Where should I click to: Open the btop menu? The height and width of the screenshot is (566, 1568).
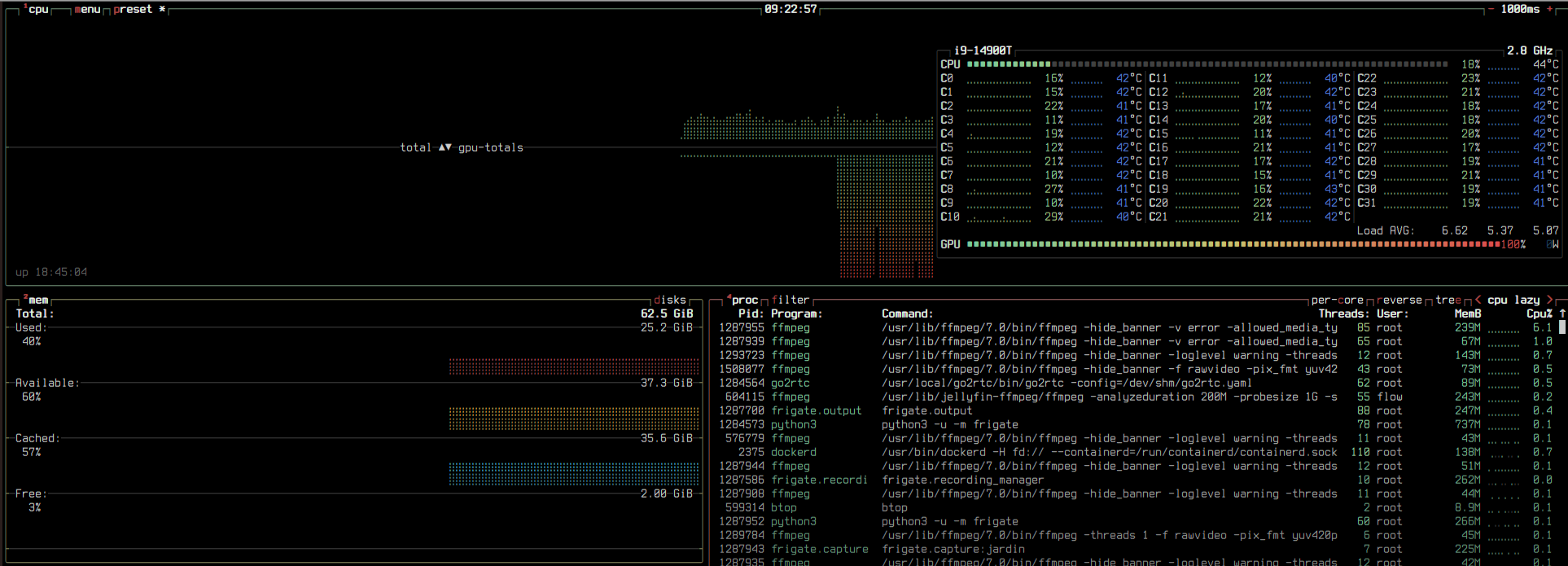click(x=87, y=9)
